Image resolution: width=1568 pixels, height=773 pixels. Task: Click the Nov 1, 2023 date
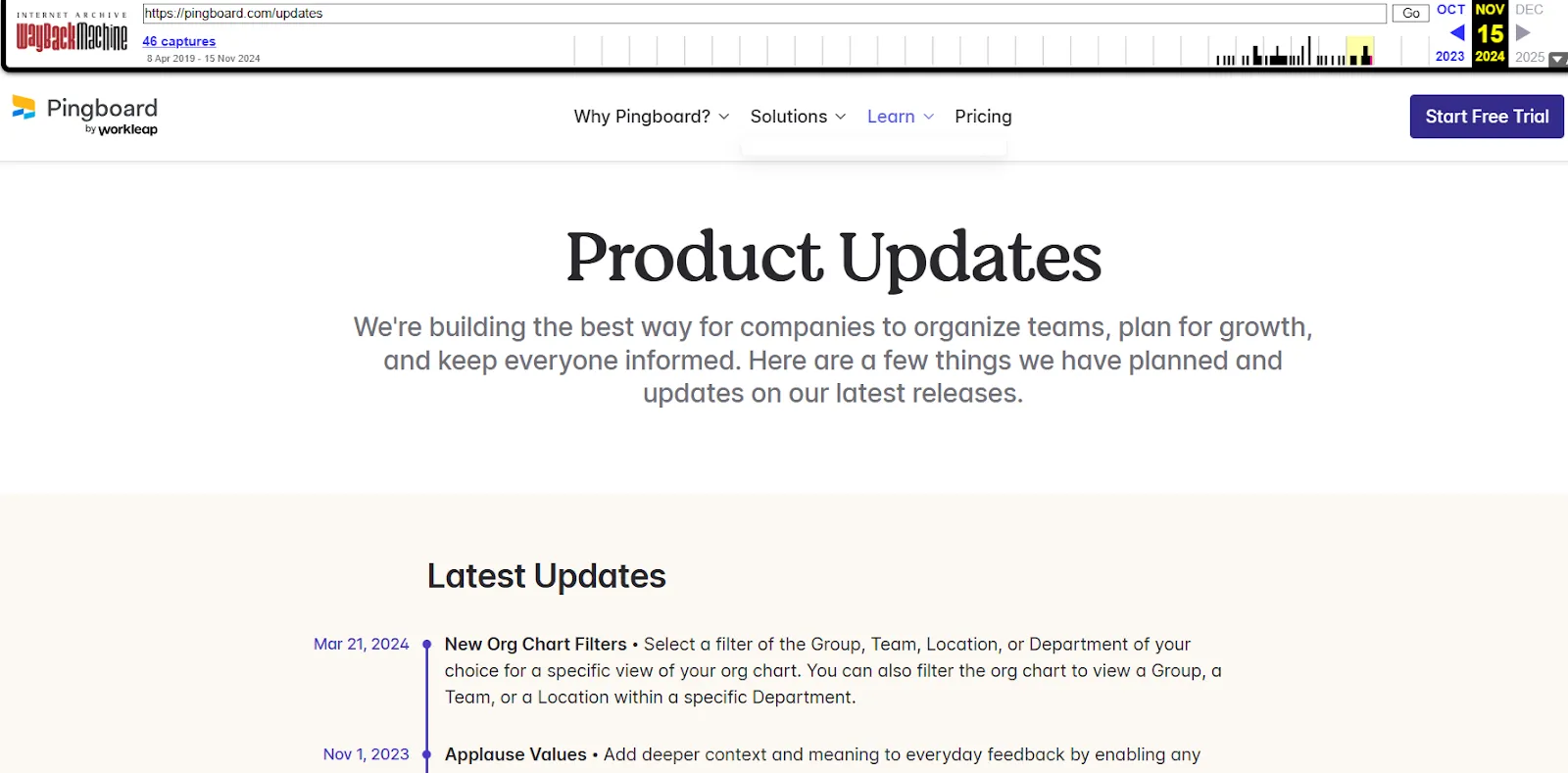(x=366, y=754)
